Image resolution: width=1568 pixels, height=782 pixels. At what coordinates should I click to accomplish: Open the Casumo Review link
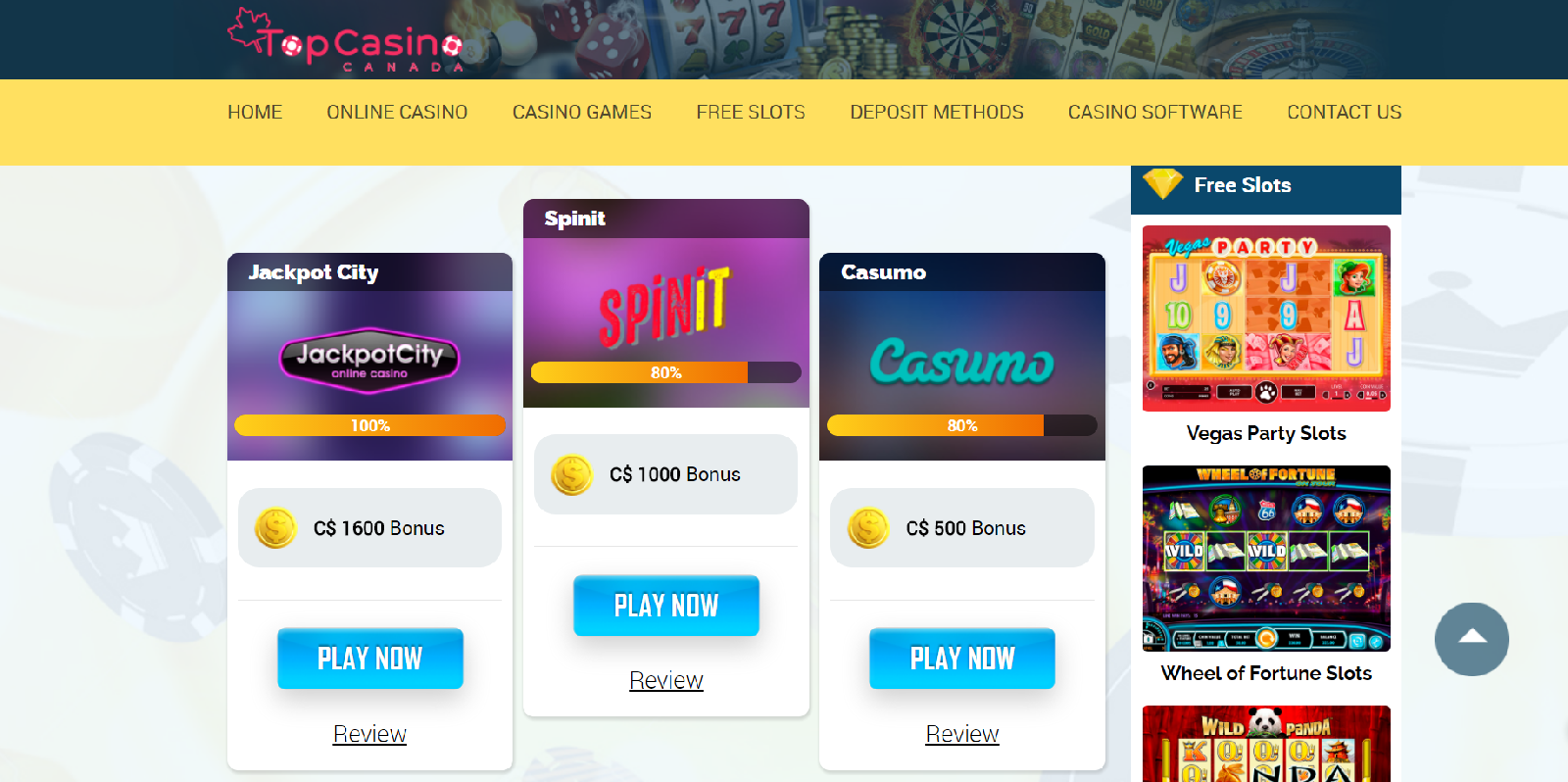962,734
